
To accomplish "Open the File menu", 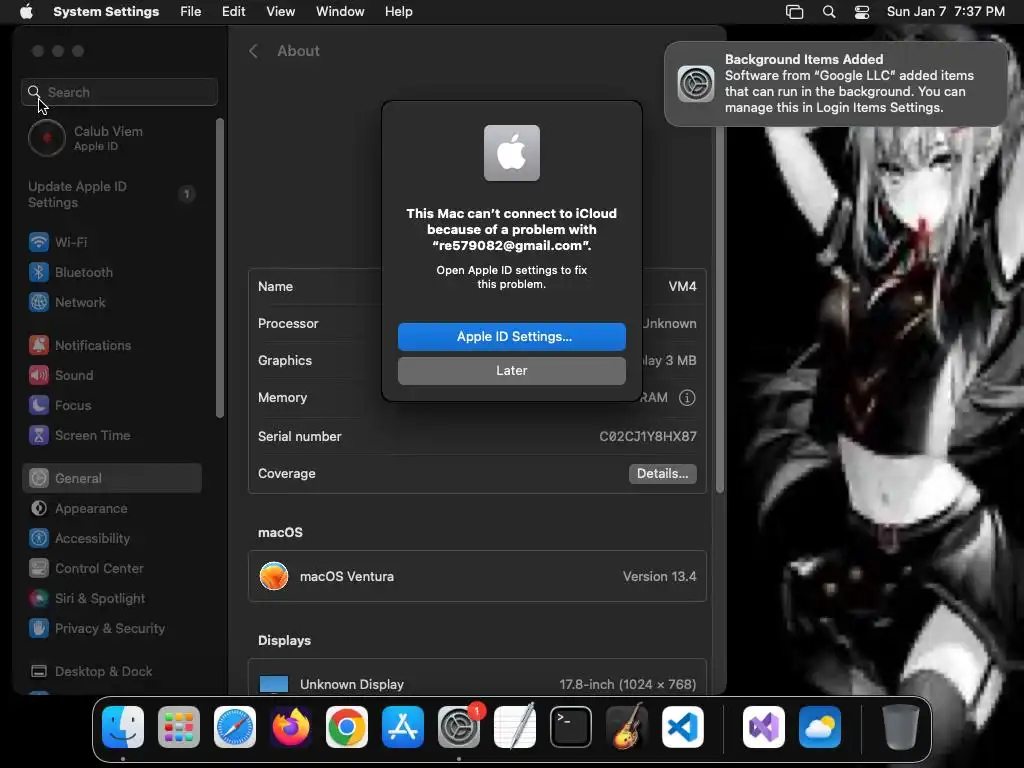I will click(191, 12).
